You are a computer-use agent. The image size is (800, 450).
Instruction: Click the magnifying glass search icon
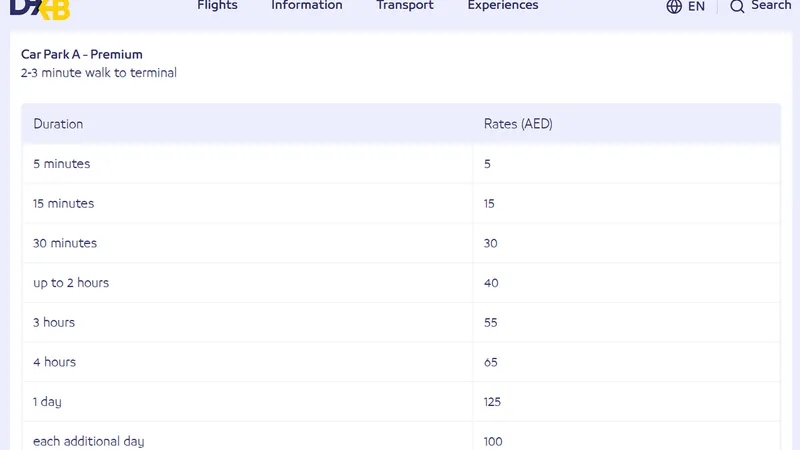click(737, 6)
